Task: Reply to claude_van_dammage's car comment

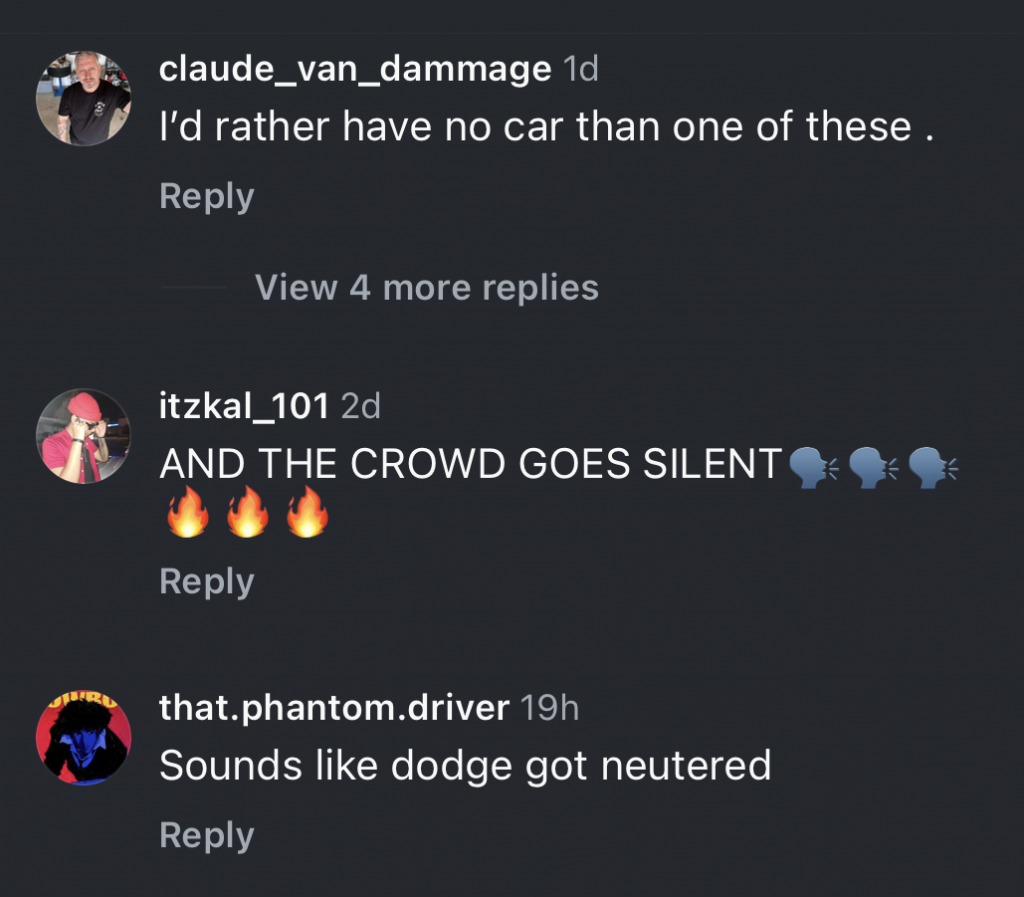Action: coord(207,196)
